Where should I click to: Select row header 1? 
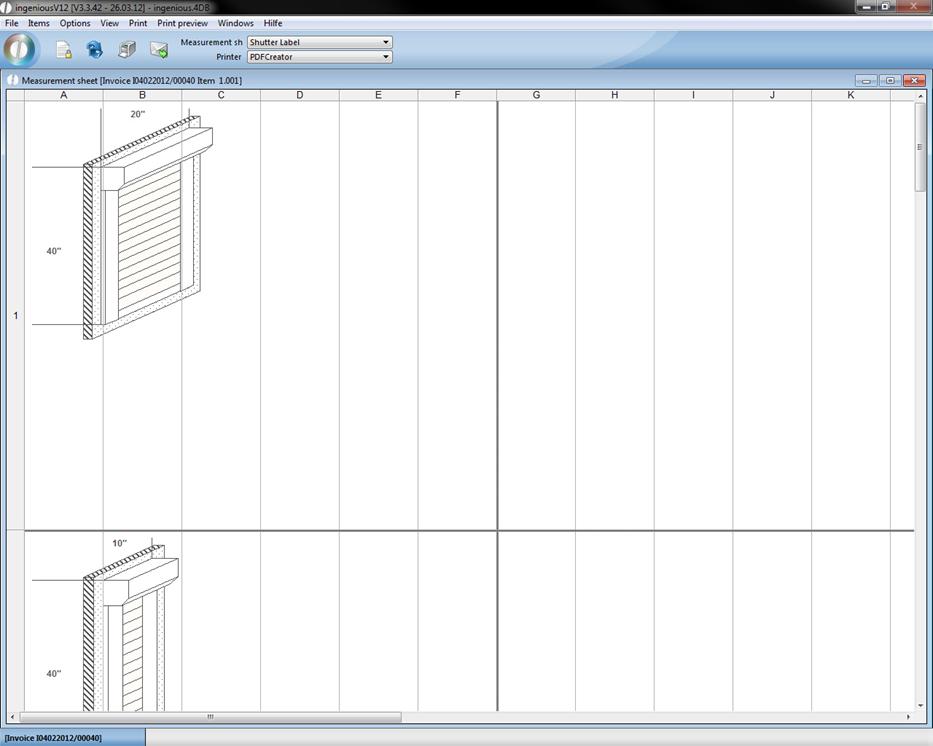15,315
